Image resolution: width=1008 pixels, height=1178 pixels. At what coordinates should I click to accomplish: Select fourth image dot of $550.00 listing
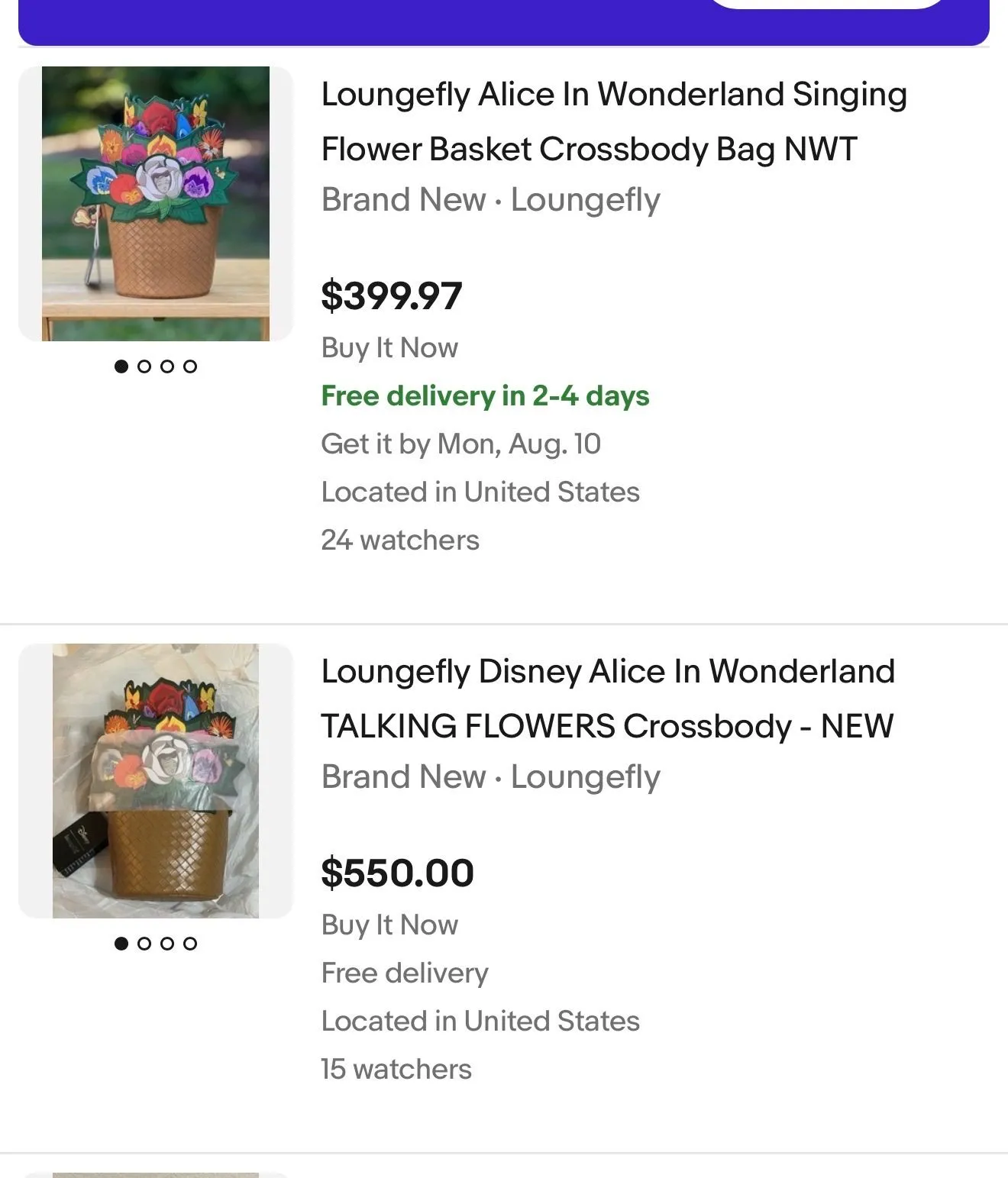[190, 944]
